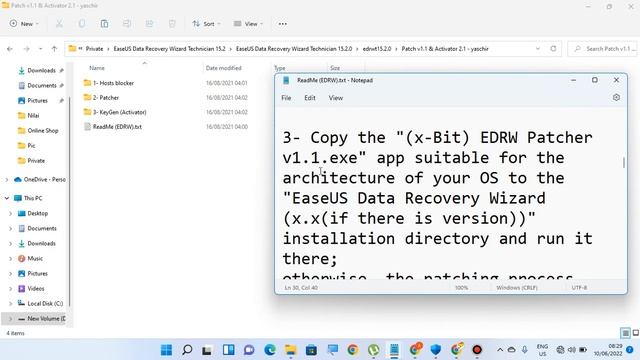Open the See more (…) toolbar menu

click(x=282, y=24)
